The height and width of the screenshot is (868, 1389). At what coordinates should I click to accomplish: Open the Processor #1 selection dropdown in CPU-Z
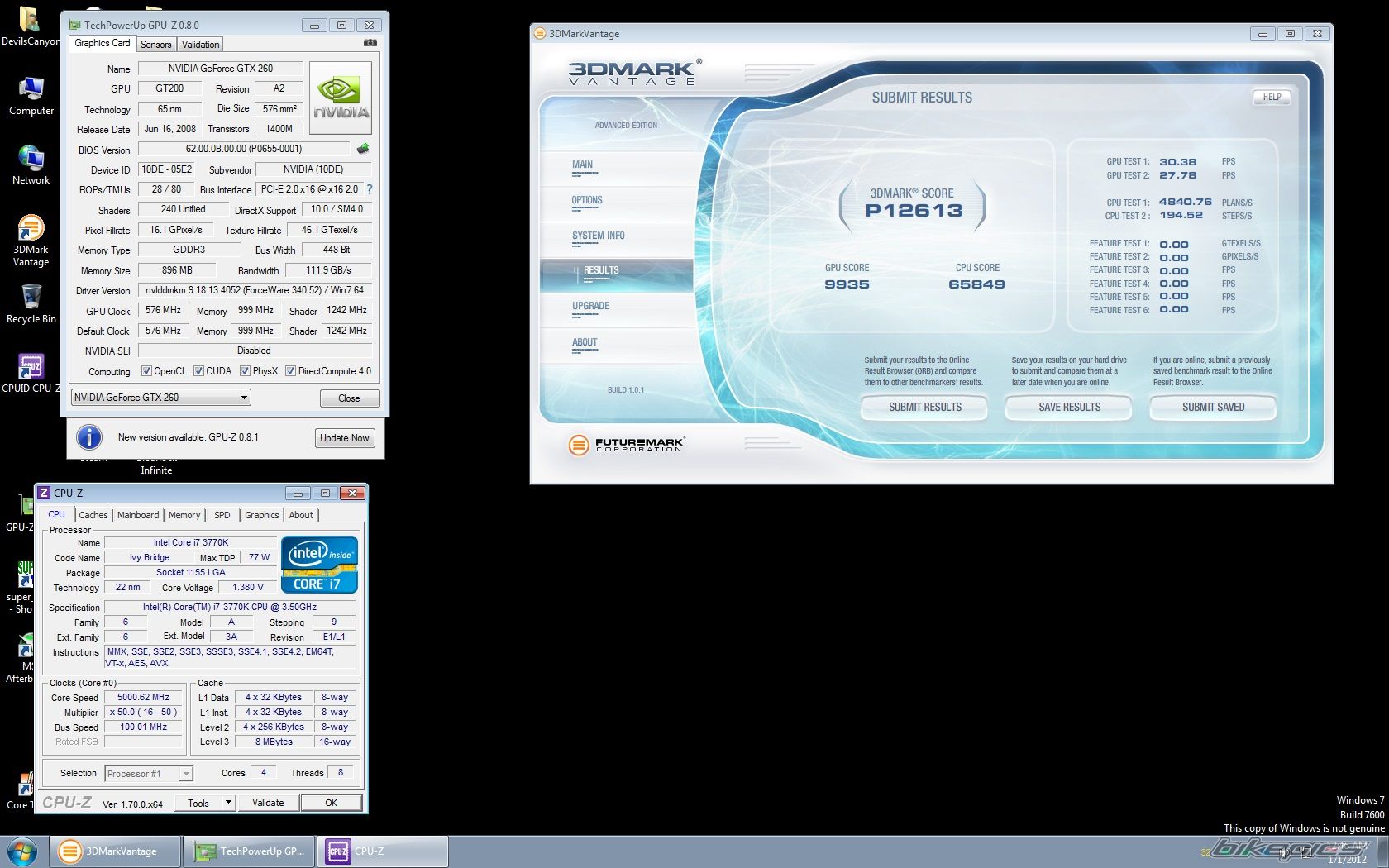click(149, 774)
